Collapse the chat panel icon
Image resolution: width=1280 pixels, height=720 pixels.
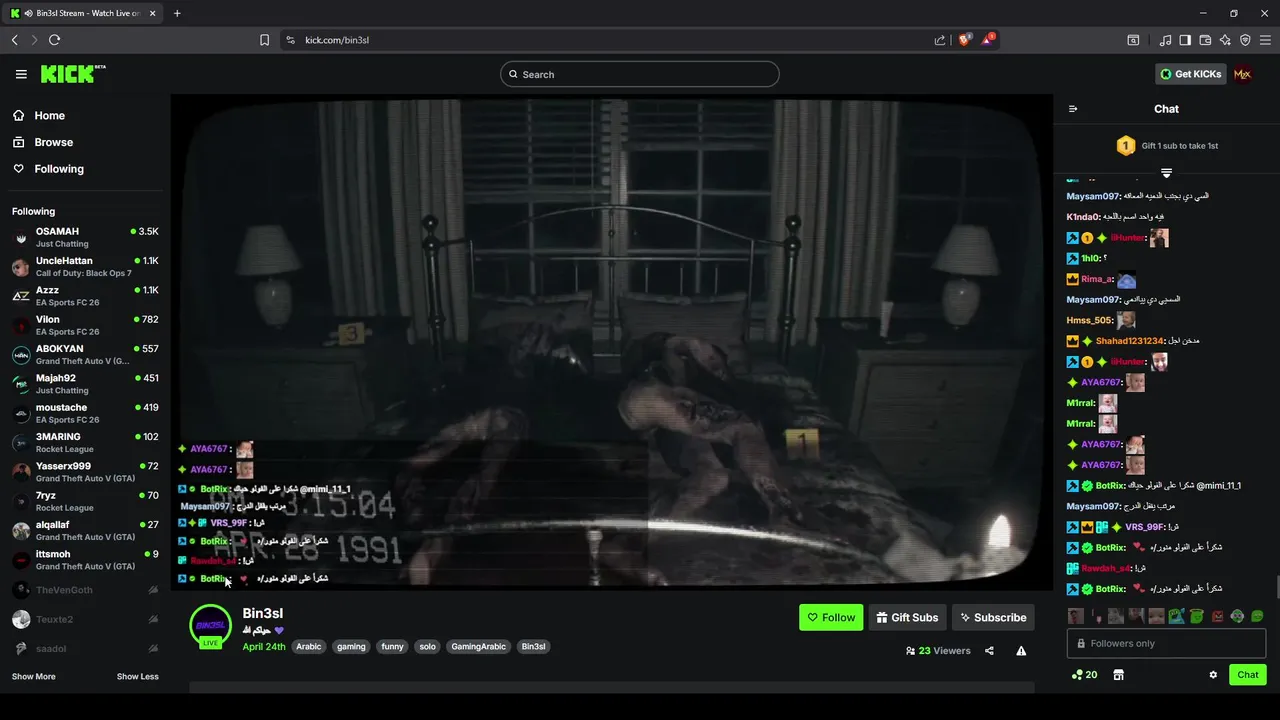(x=1073, y=109)
